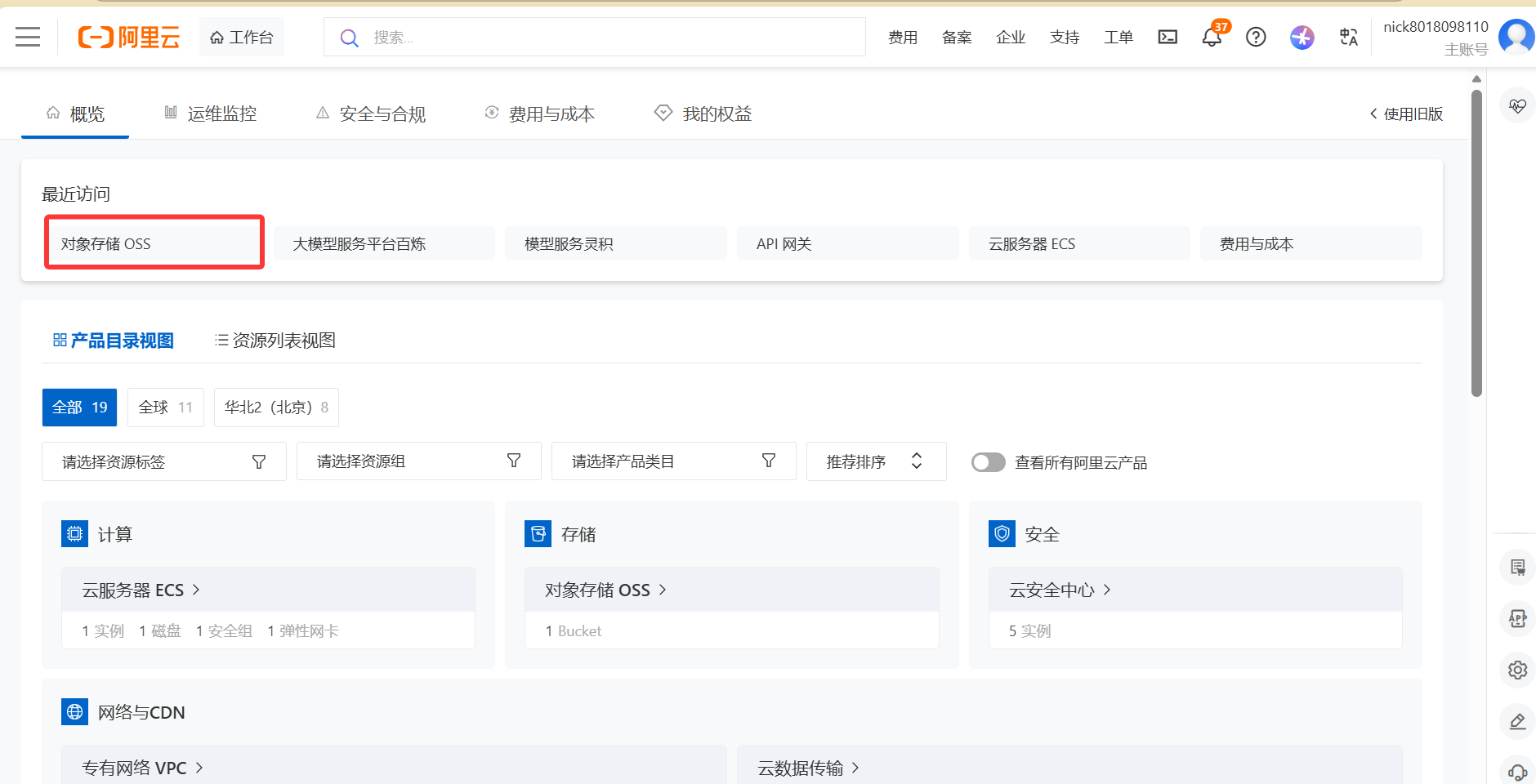
Task: Open the 请选择资源标签 filter dropdown
Action: pyautogui.click(x=163, y=461)
